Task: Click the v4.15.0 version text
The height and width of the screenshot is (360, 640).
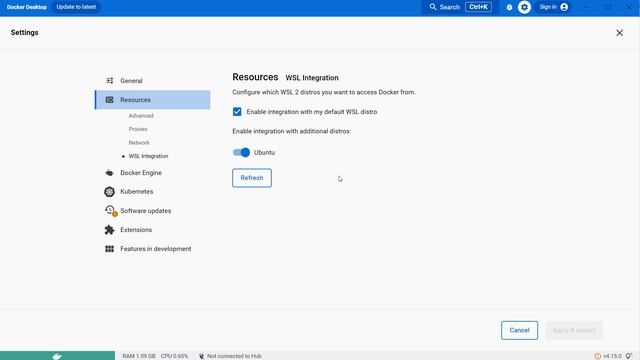Action: (x=612, y=356)
